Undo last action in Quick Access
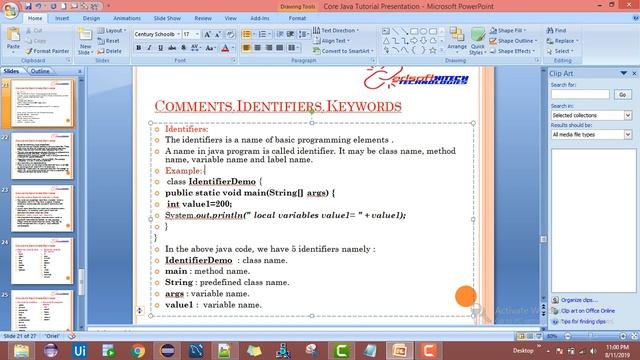640x360 pixels. point(38,6)
